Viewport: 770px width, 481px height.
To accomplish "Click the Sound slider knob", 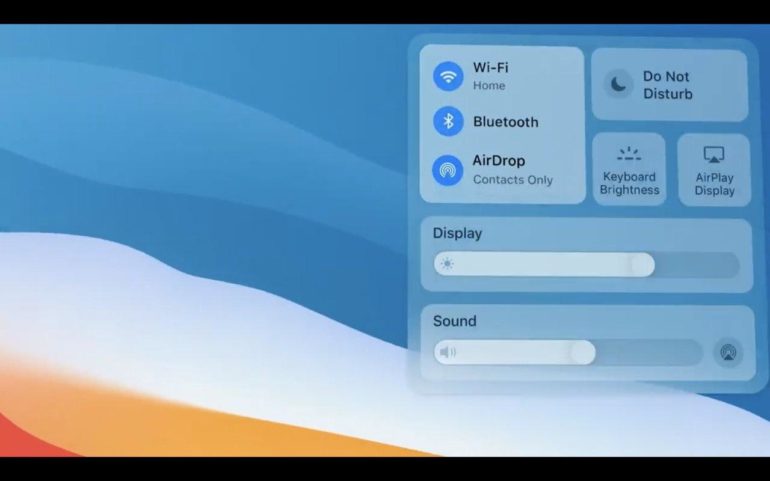I will [583, 352].
